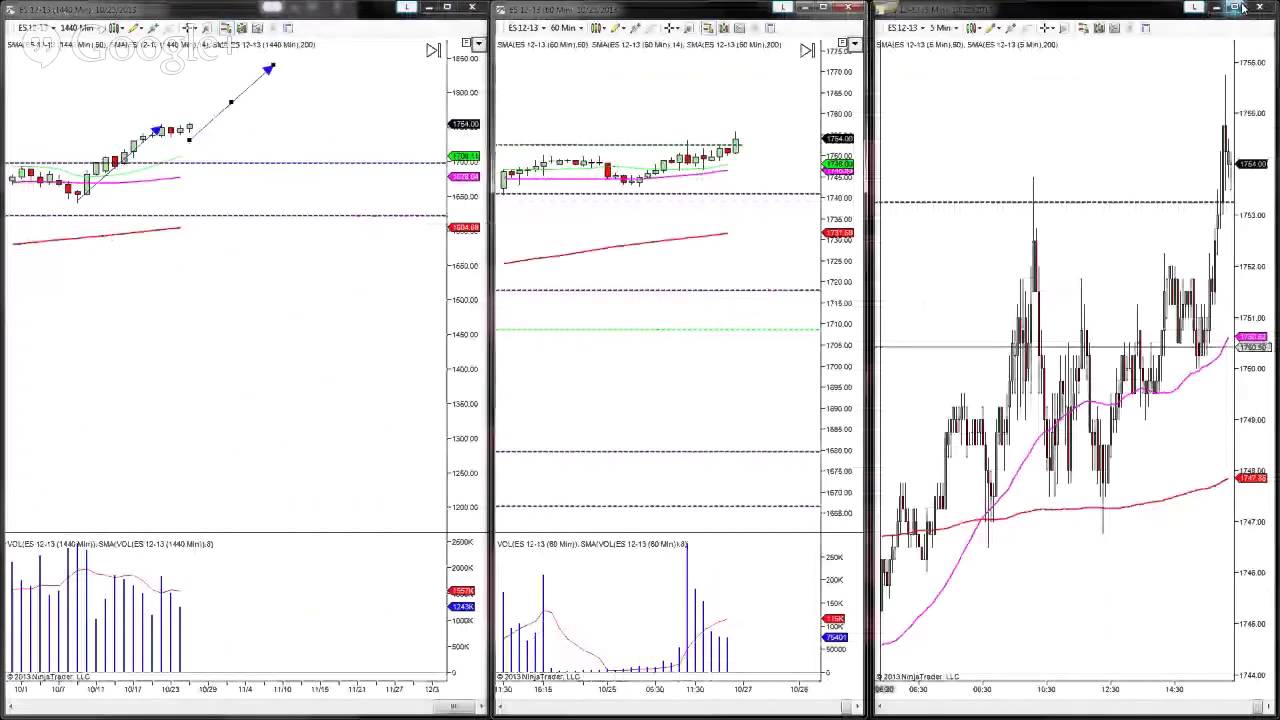The image size is (1280, 720).
Task: Open chart style dropdown in 5 Min chart toolbar
Action: tap(973, 28)
